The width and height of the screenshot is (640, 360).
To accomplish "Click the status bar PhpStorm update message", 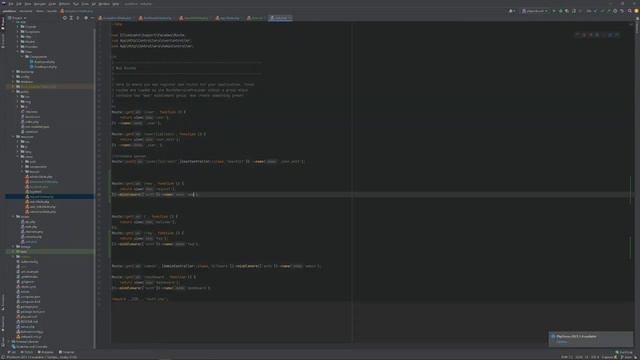I will 42,357.
